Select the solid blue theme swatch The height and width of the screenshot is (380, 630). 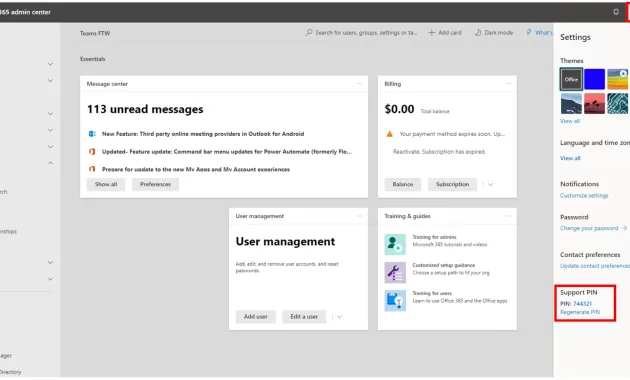(x=594, y=79)
